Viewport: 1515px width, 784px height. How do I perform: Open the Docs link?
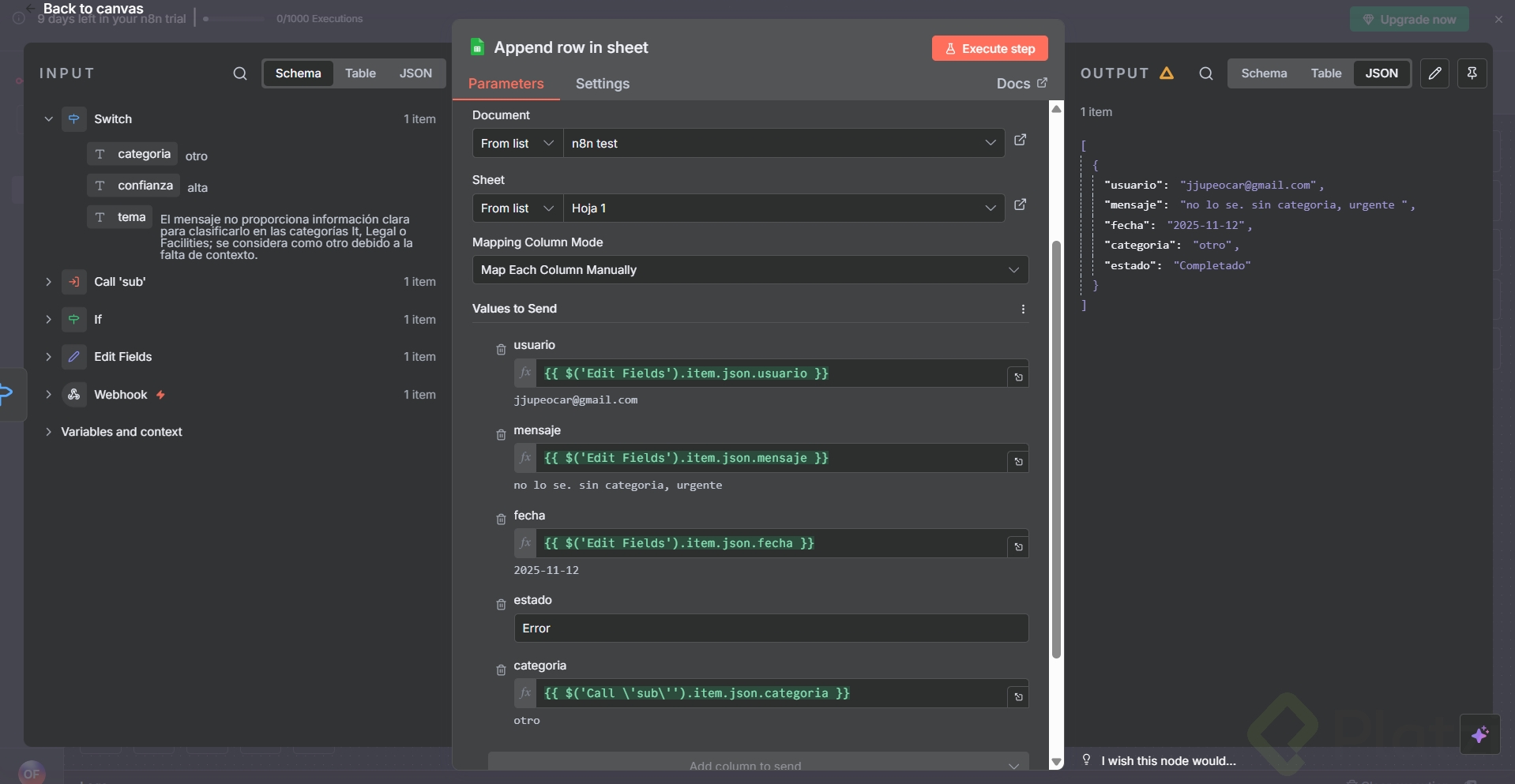[x=1021, y=84]
